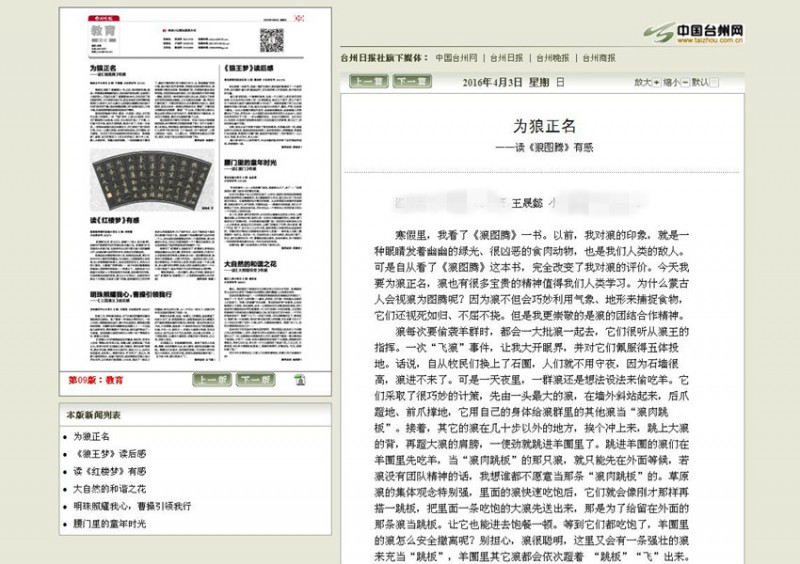Click the author name 王晟懿

527,204
